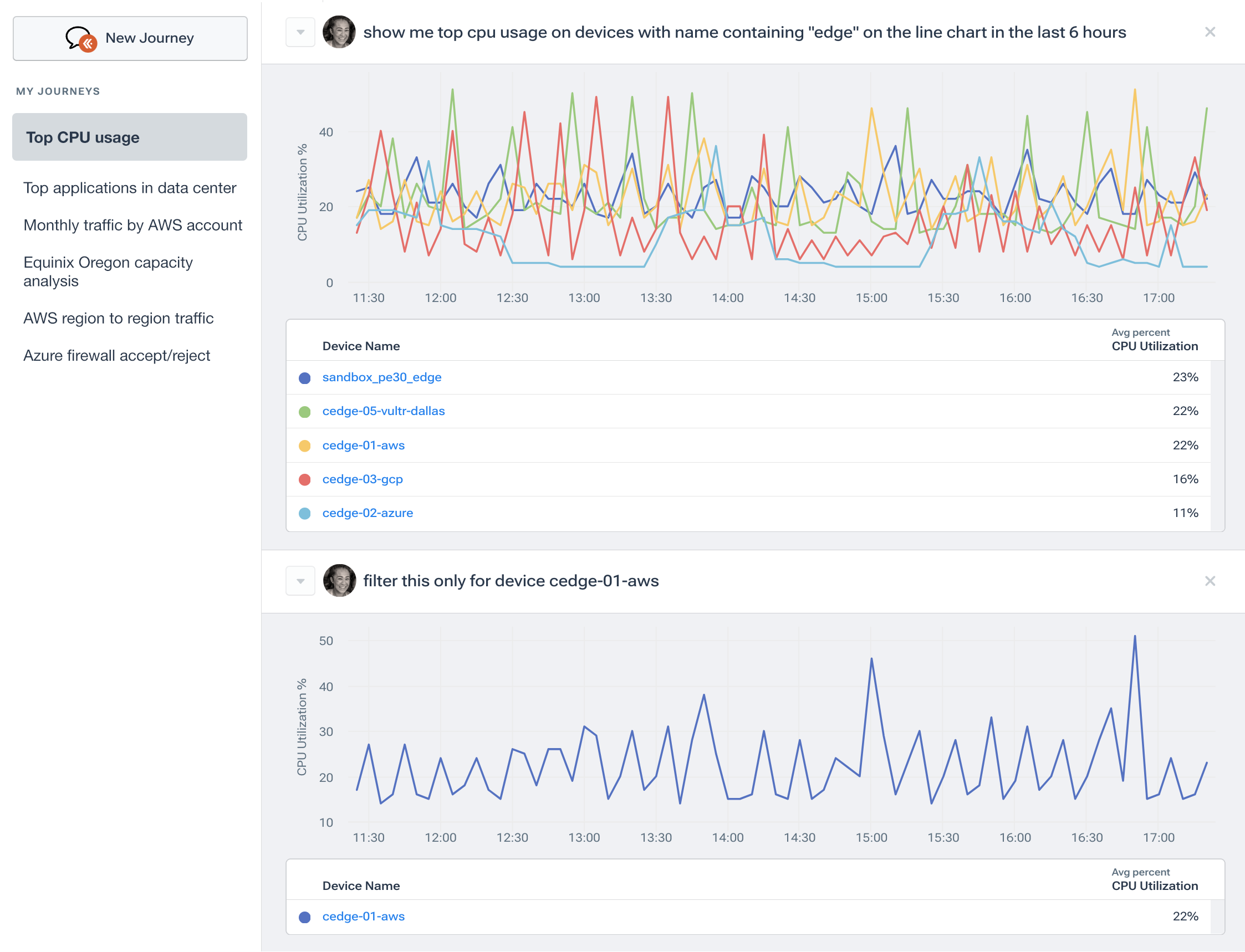Click light blue dot for cedge-02-azure
The height and width of the screenshot is (952, 1245).
[304, 513]
